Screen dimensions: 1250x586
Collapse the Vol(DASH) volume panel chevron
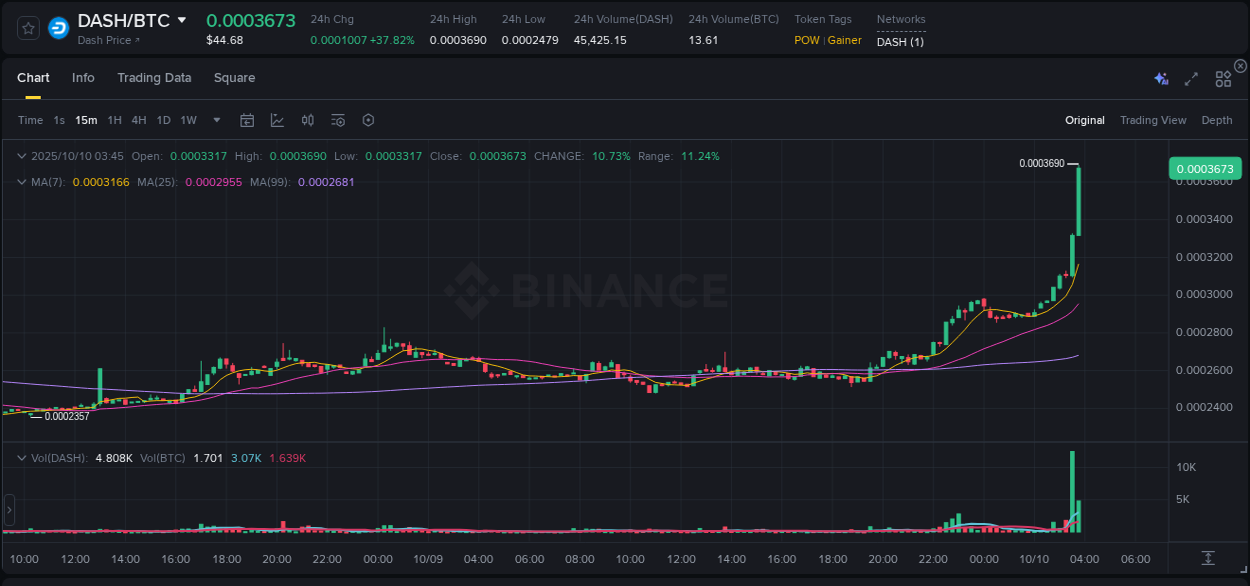(21, 457)
